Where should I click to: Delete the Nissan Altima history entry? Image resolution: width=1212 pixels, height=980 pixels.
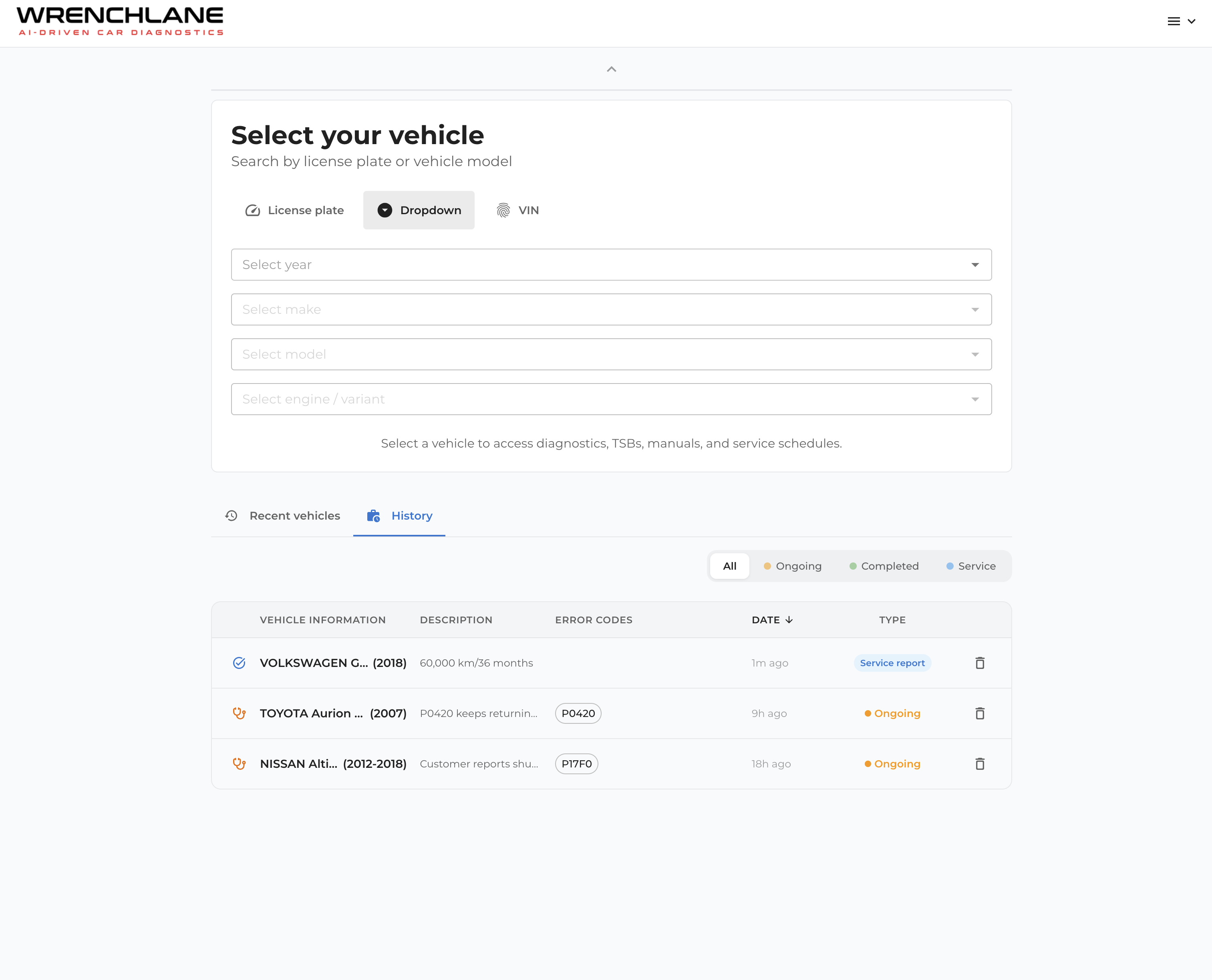pyautogui.click(x=980, y=764)
